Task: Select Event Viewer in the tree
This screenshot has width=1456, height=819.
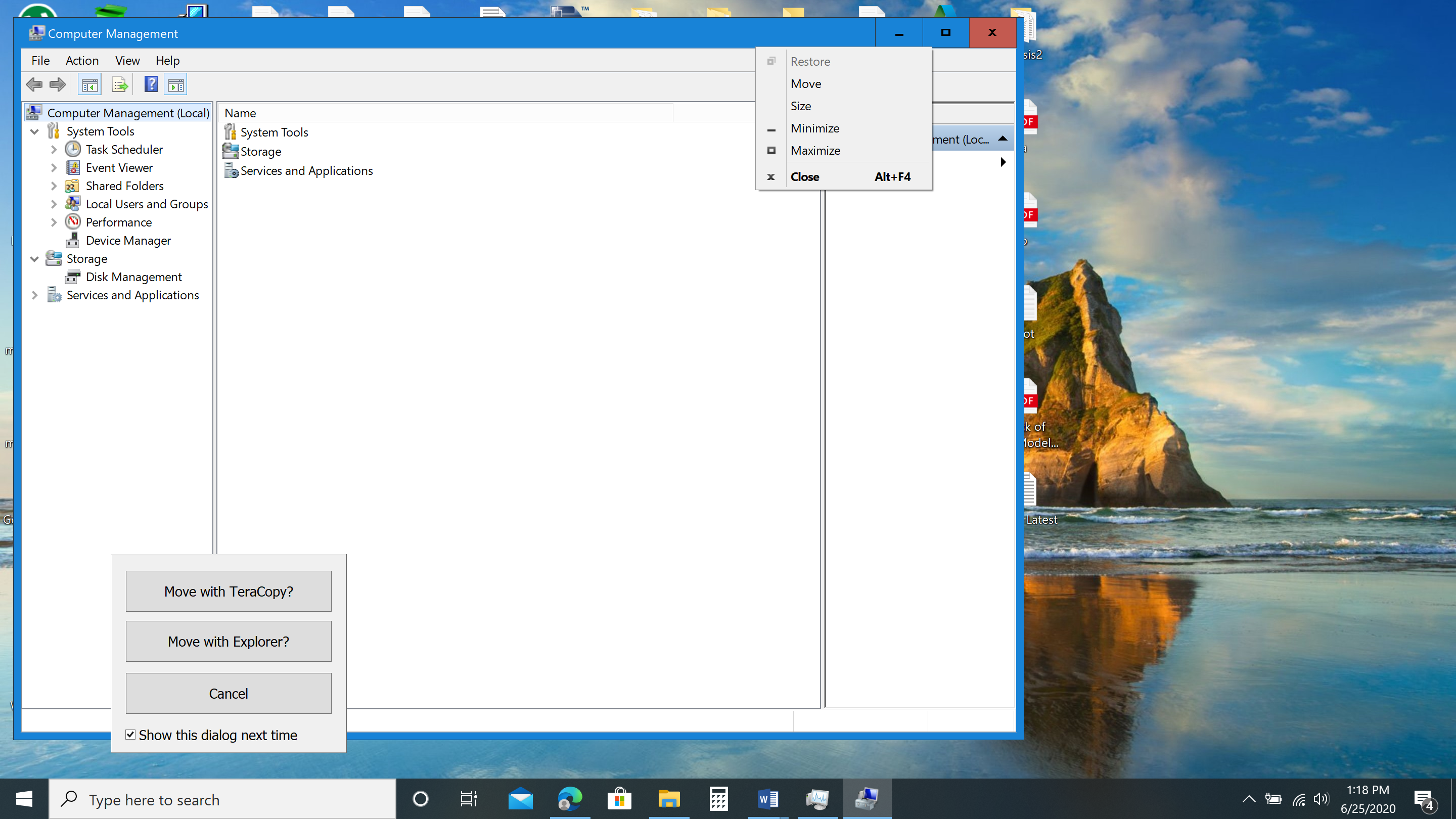Action: click(x=119, y=167)
